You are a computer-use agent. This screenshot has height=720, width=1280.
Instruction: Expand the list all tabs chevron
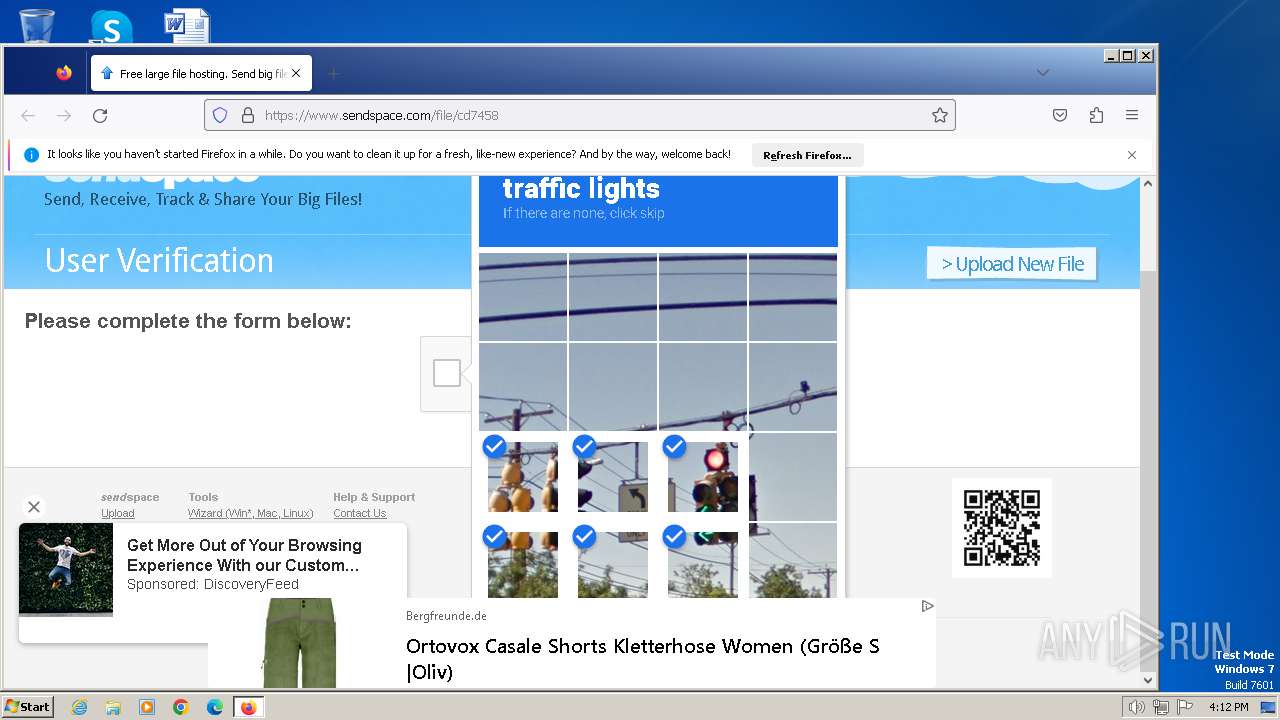(1043, 73)
